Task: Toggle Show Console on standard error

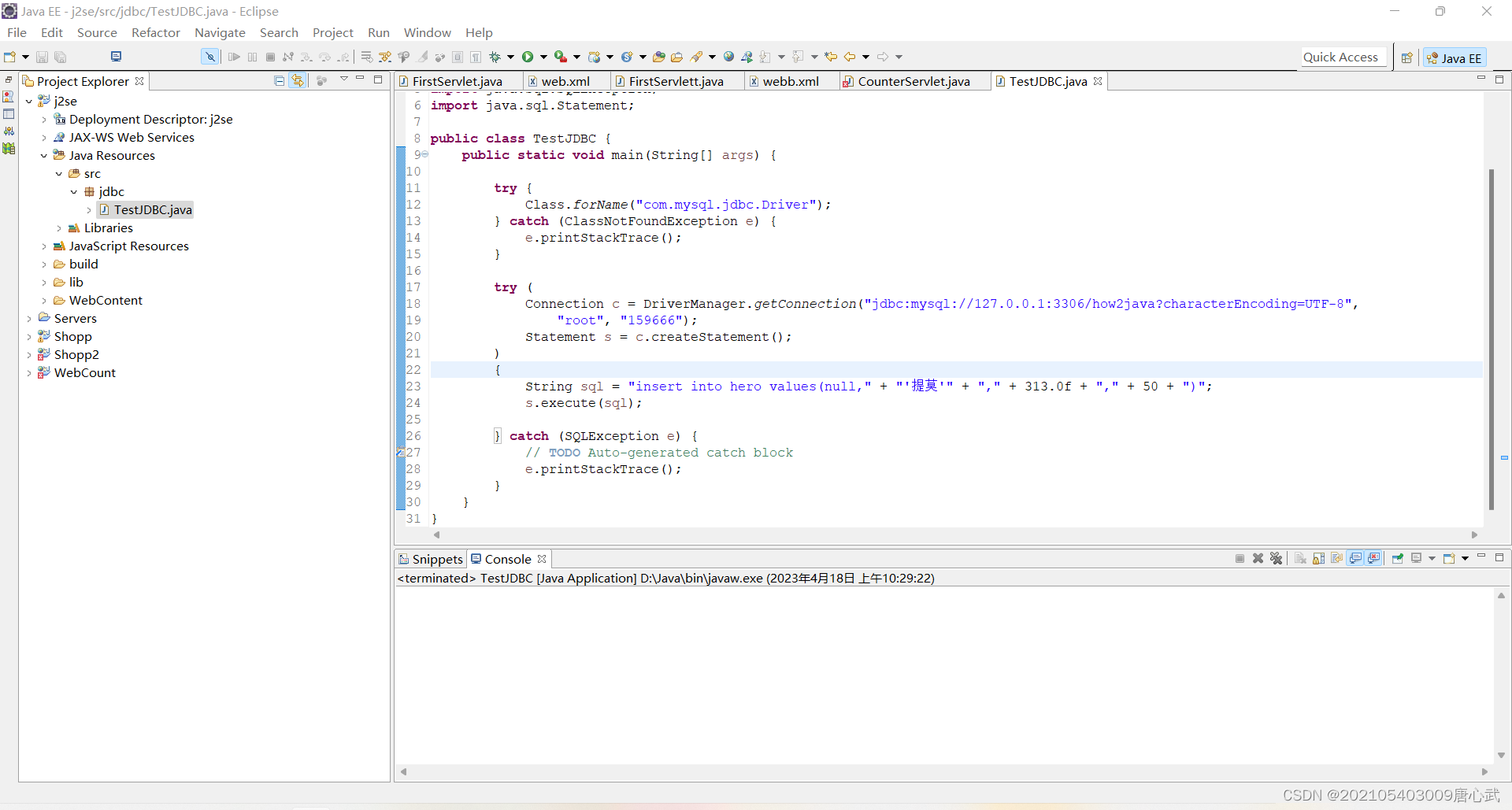Action: [x=1374, y=558]
